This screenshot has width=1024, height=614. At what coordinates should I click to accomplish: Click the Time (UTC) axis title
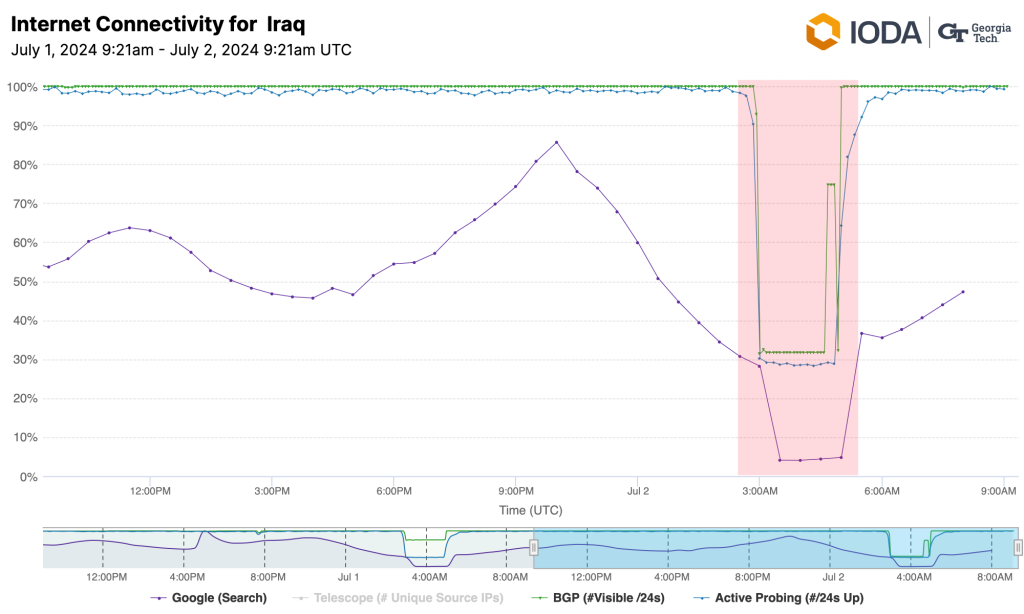[x=530, y=510]
